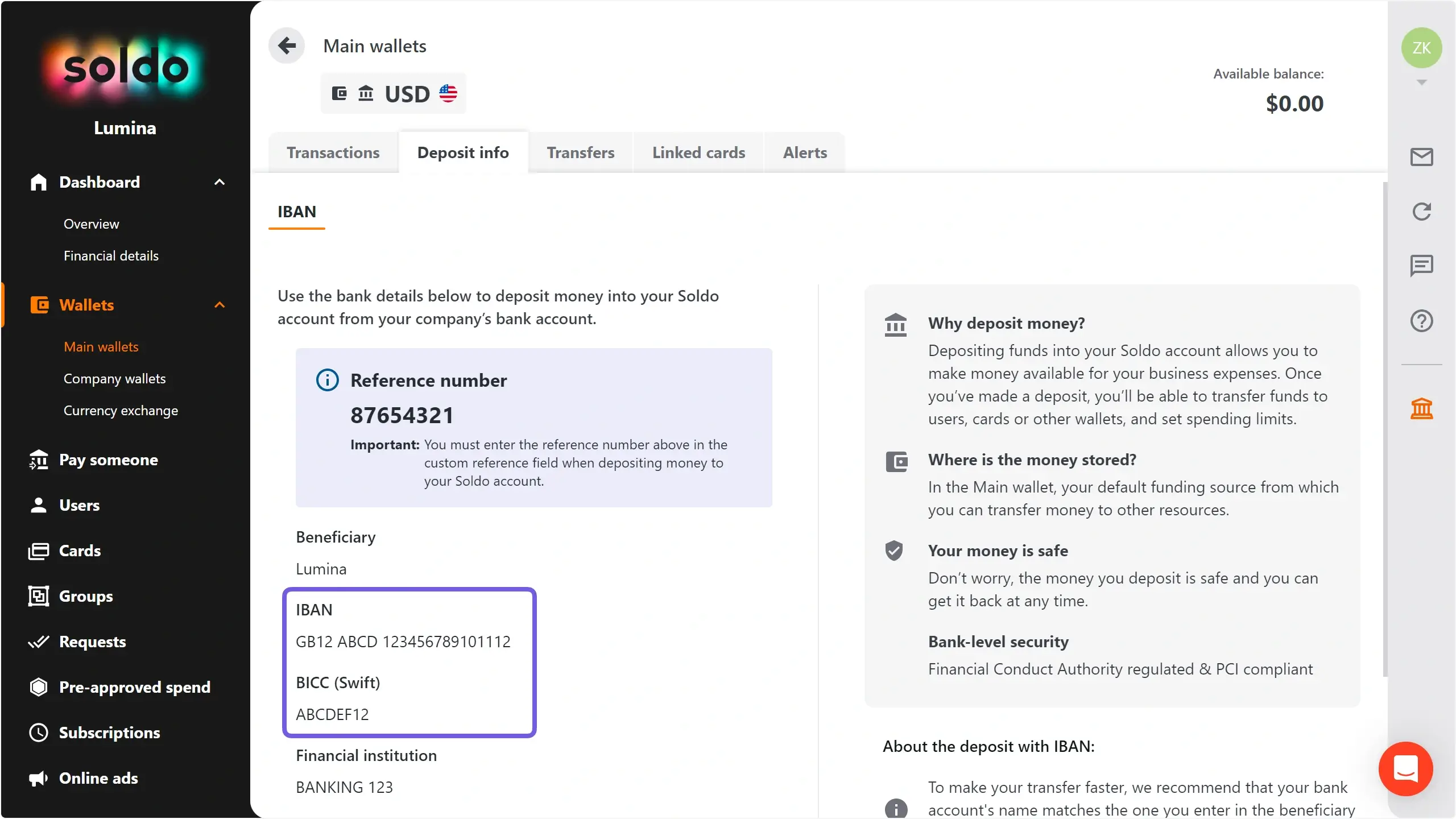Switch to the Linked cards tab
The image size is (1456, 819).
[x=698, y=152]
